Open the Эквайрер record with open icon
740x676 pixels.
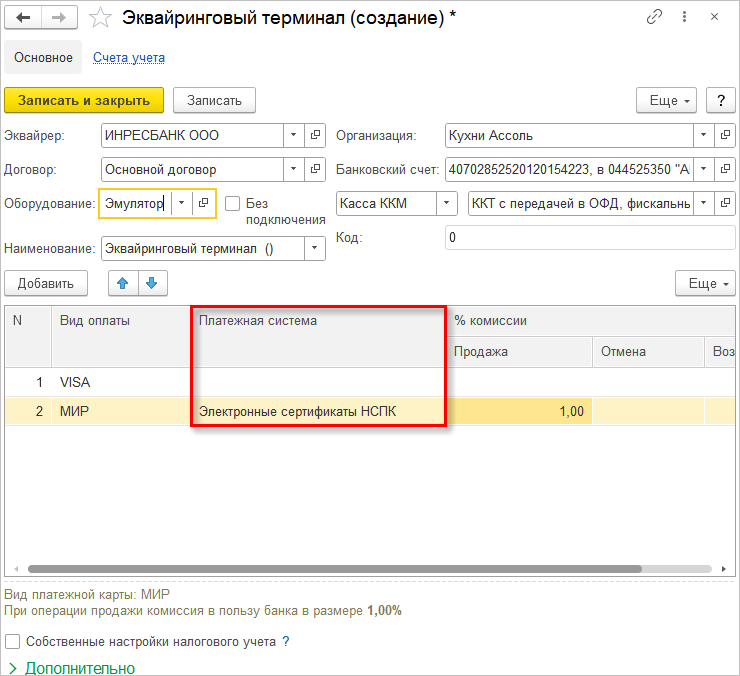click(315, 135)
